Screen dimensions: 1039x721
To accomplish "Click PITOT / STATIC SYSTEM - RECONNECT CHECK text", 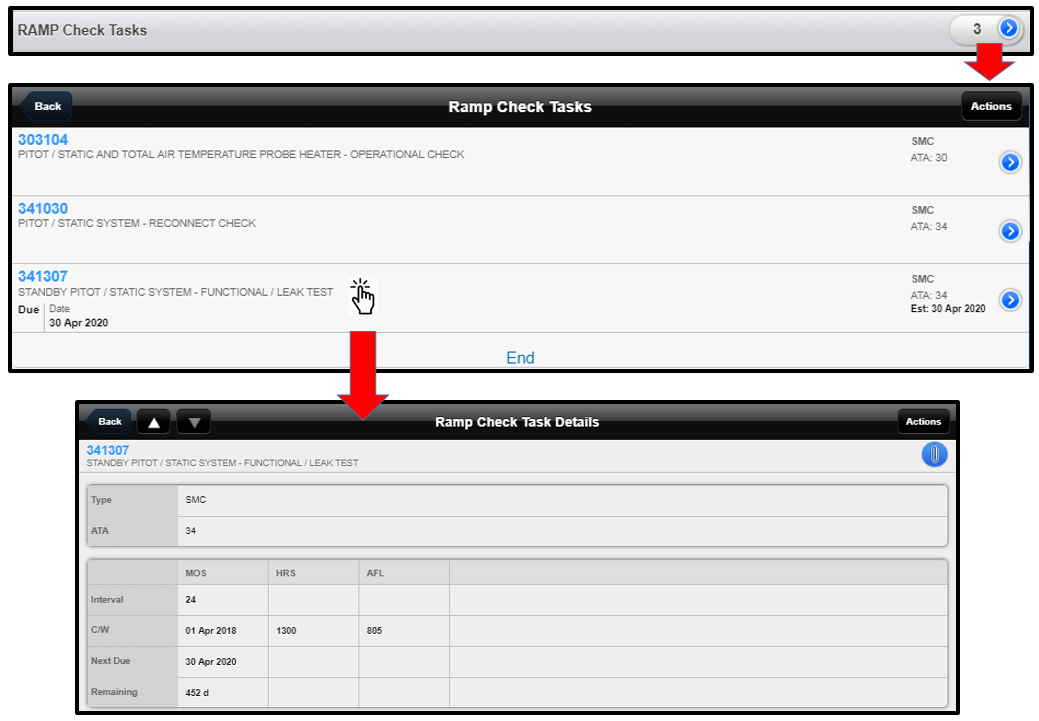I will [137, 223].
